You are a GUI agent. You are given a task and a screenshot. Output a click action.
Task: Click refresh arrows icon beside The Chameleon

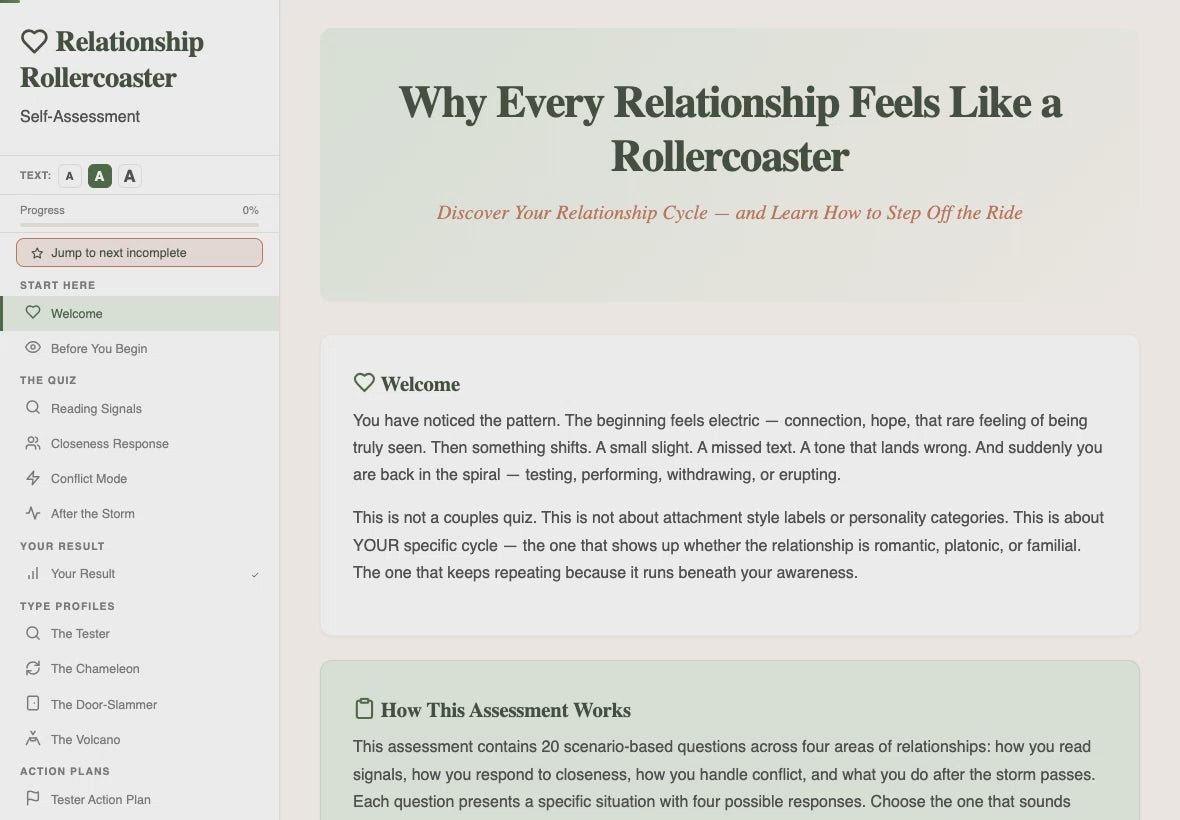tap(32, 668)
